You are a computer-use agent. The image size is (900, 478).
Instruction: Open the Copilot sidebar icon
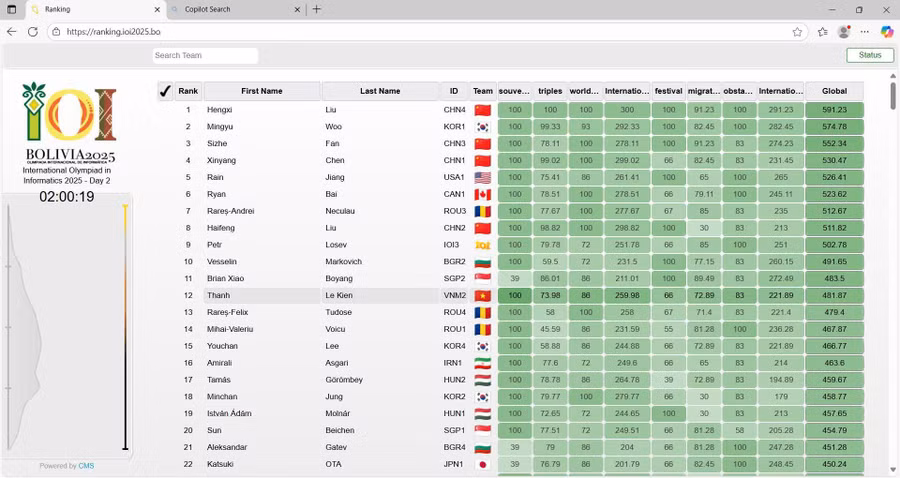tap(886, 32)
